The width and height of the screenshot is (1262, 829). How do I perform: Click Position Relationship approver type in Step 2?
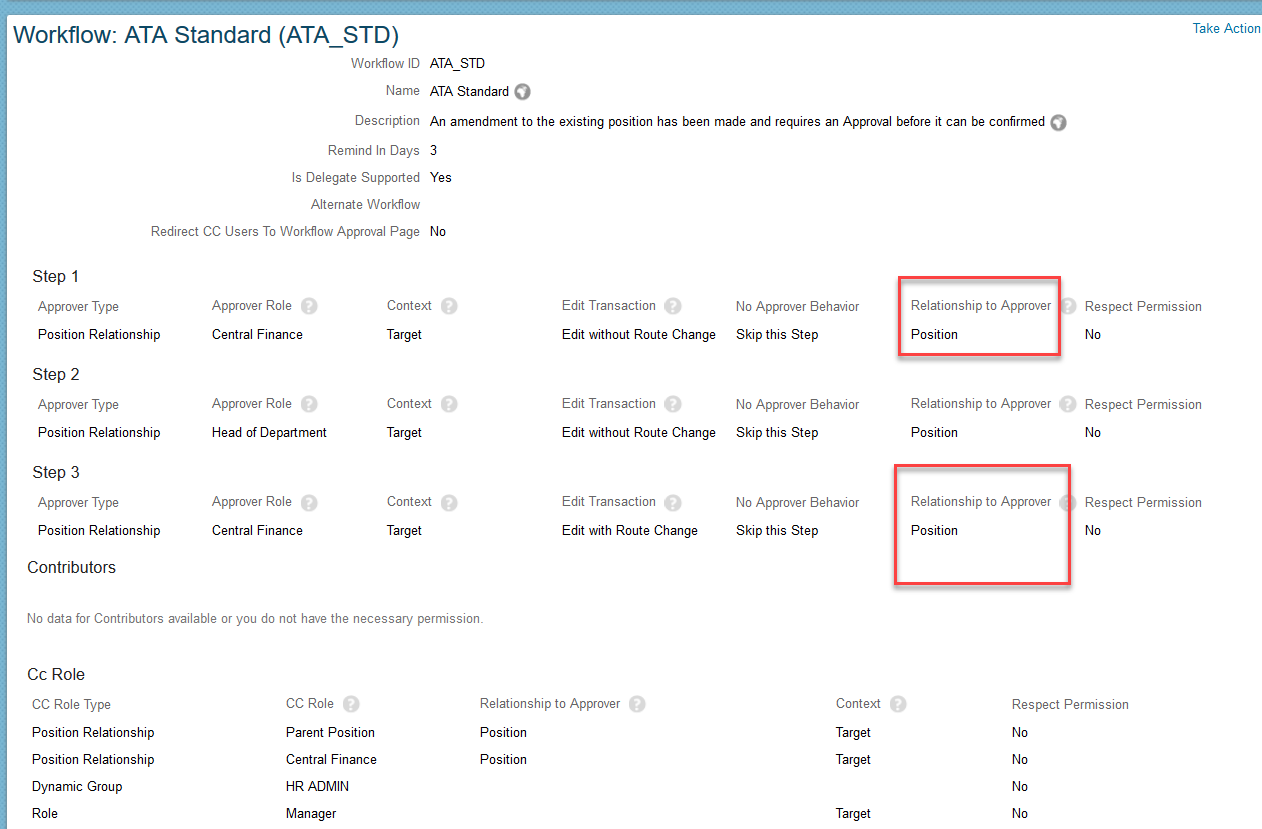point(99,433)
